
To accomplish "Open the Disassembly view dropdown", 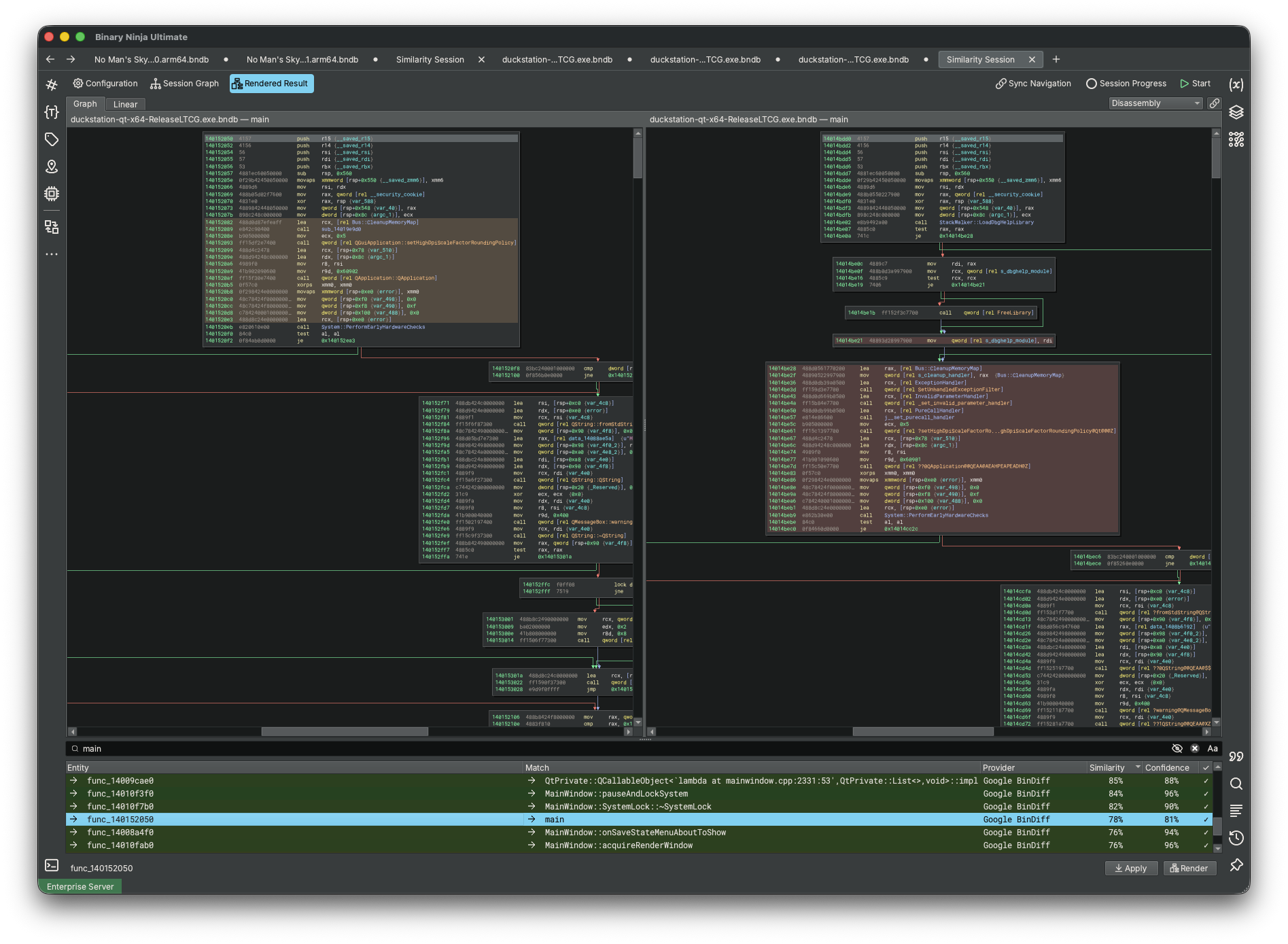I will pos(1155,103).
